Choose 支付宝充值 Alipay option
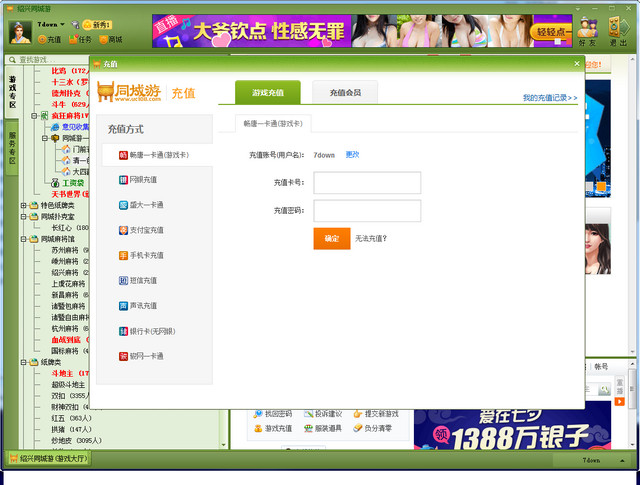Screen dimensions: 640x485 coord(141,230)
